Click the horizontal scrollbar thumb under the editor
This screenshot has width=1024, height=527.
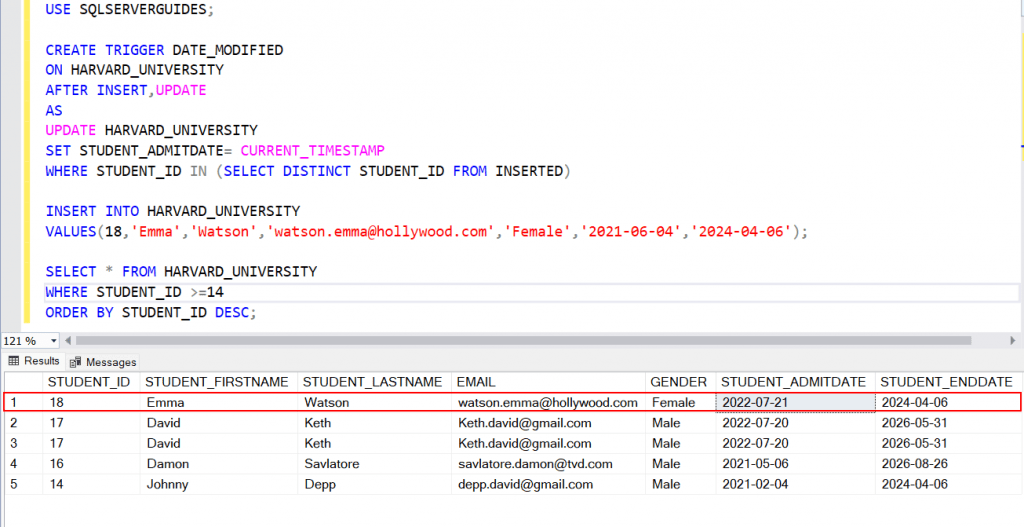coord(523,340)
